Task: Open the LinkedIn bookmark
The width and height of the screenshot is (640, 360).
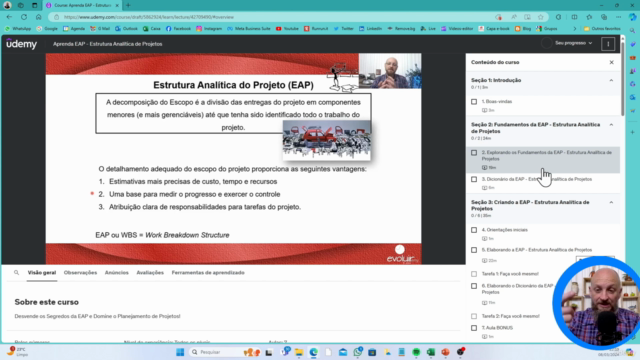Action: 371,29
